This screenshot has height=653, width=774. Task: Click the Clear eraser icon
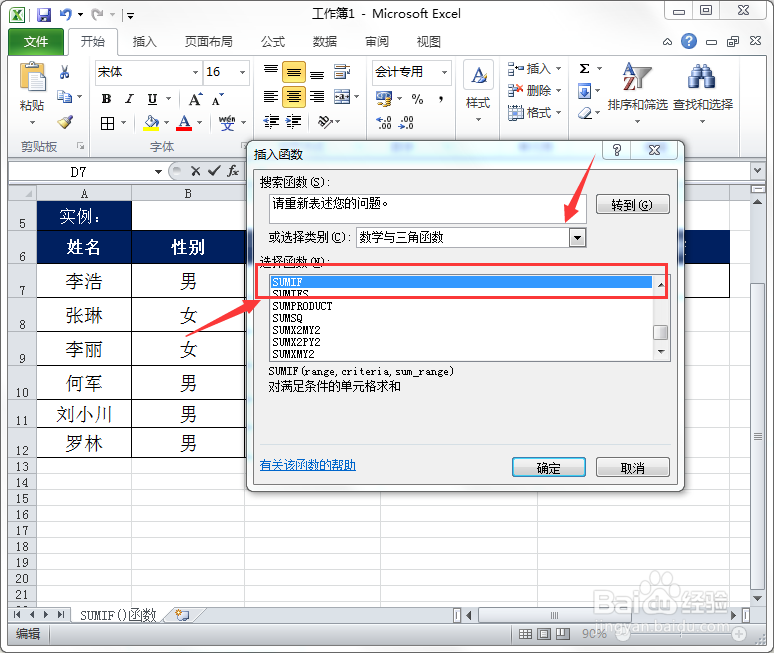(x=584, y=113)
